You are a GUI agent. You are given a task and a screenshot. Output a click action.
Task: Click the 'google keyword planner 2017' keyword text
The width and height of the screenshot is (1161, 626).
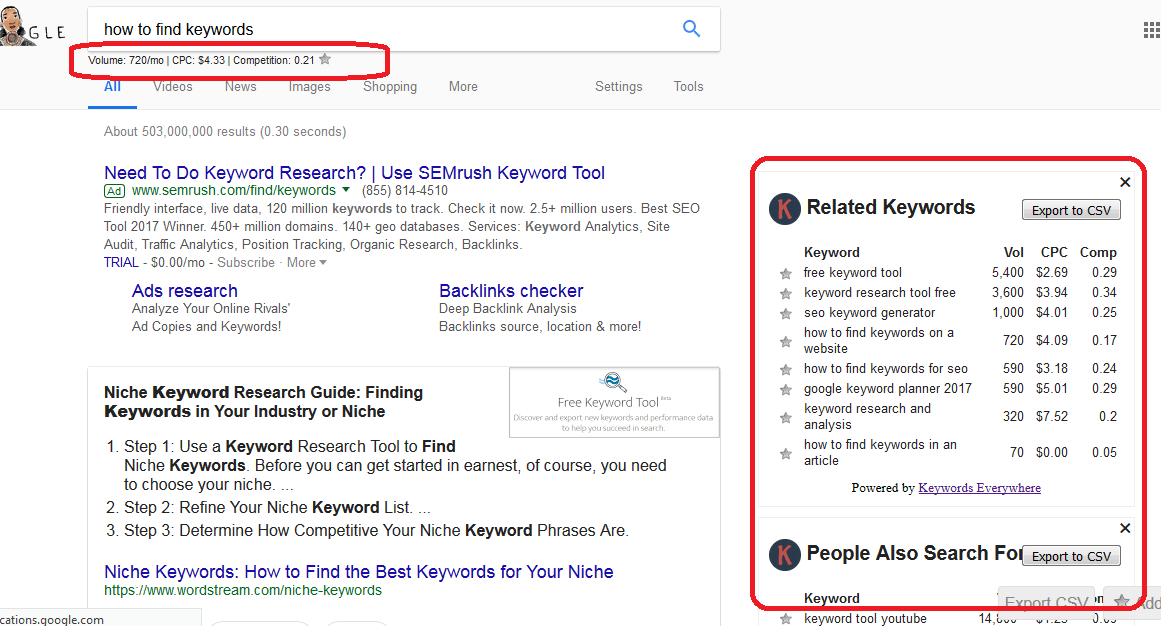[x=888, y=388]
